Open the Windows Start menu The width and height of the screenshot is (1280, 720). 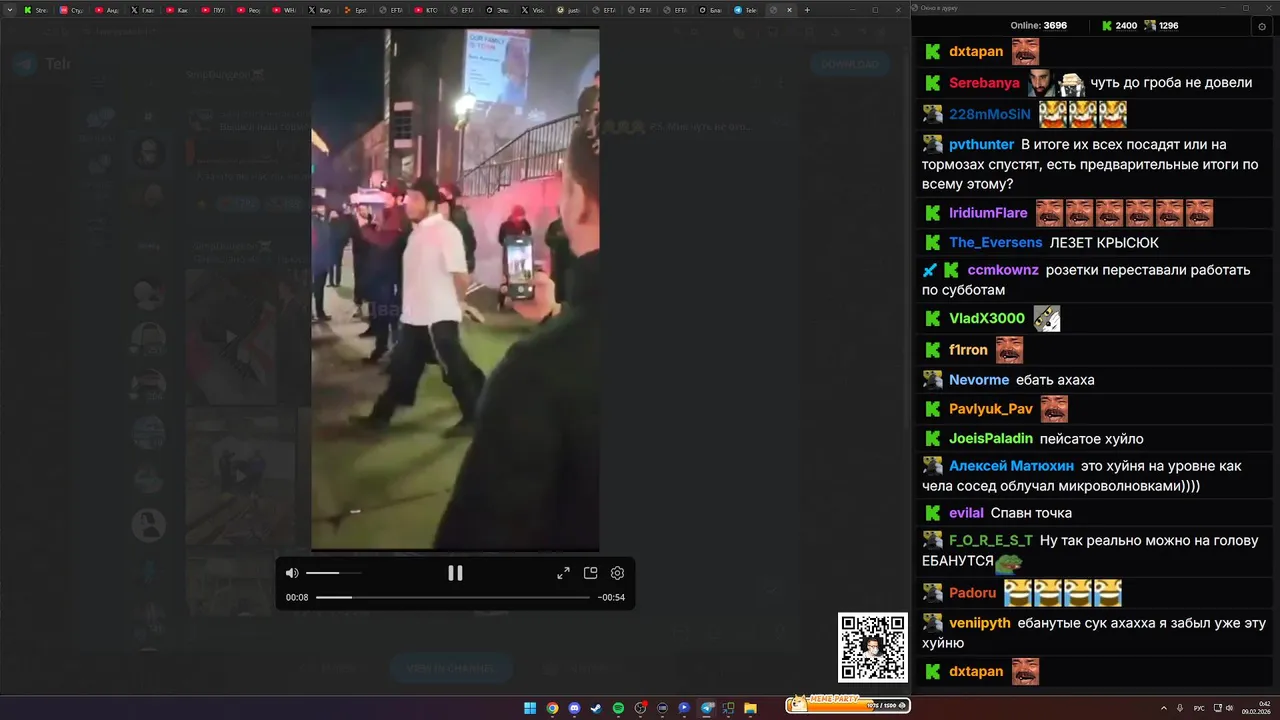(x=530, y=708)
